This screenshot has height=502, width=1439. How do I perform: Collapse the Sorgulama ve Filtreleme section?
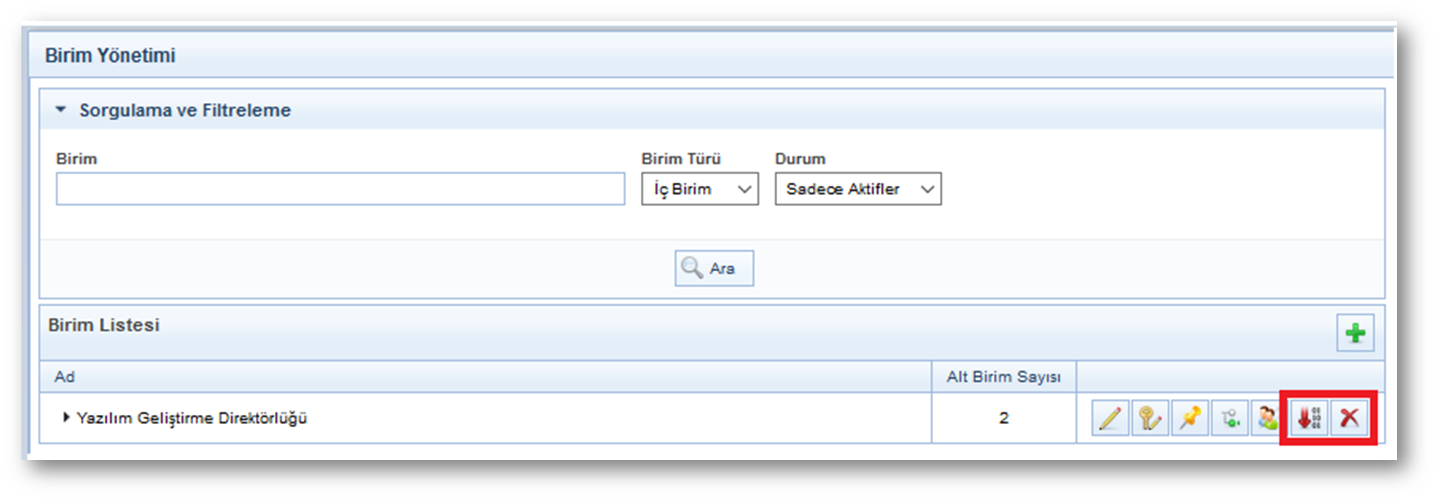60,111
